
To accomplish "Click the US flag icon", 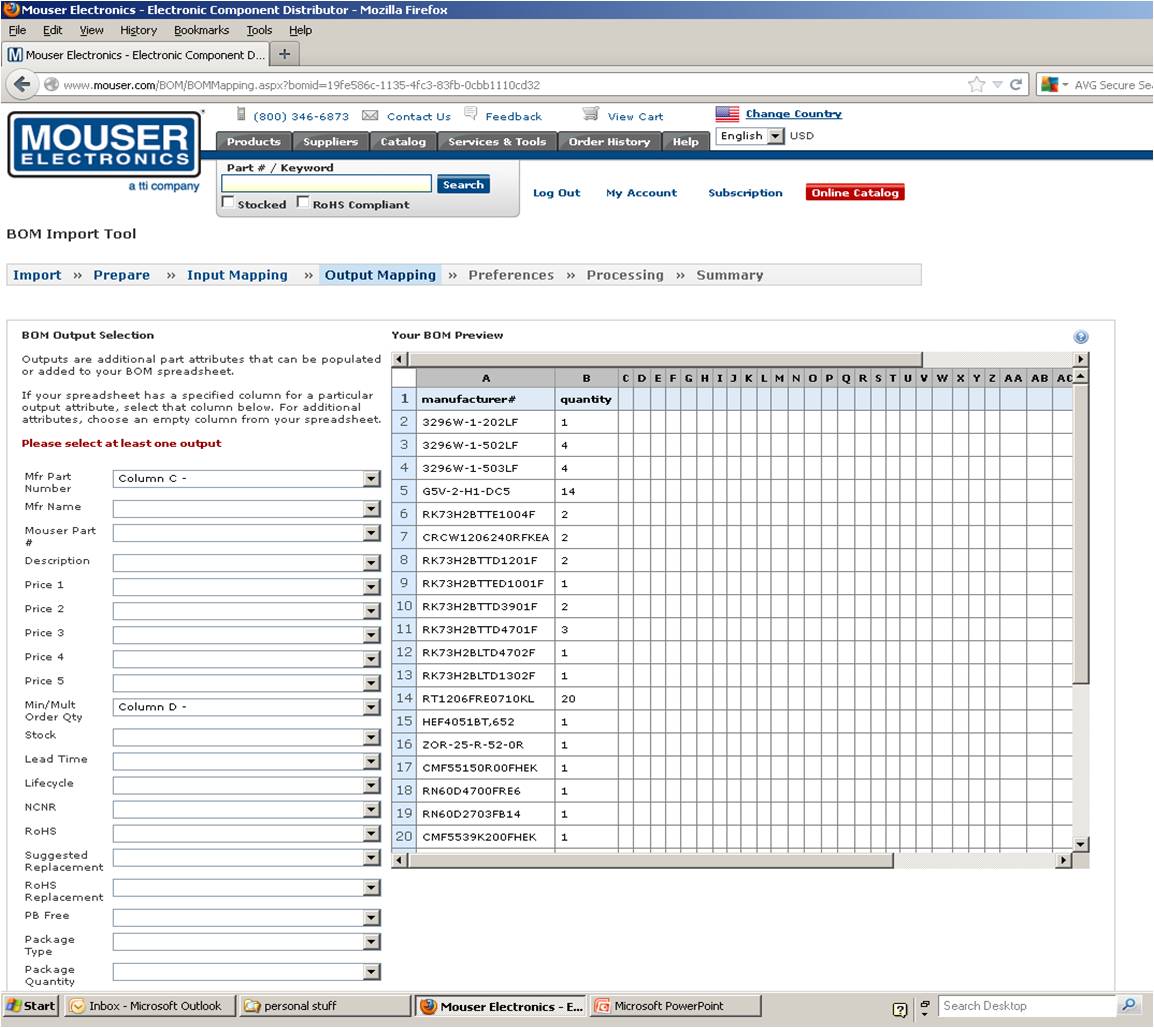I will (727, 114).
